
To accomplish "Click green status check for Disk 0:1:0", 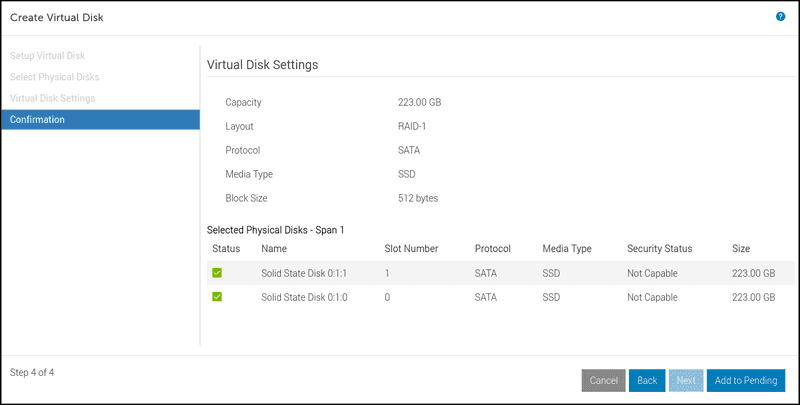I will pos(217,297).
